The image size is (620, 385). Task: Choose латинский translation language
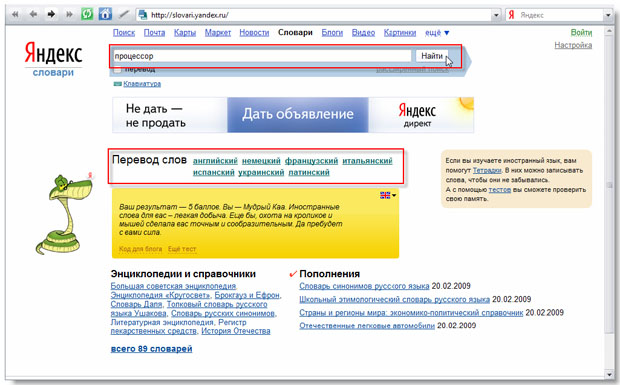309,172
